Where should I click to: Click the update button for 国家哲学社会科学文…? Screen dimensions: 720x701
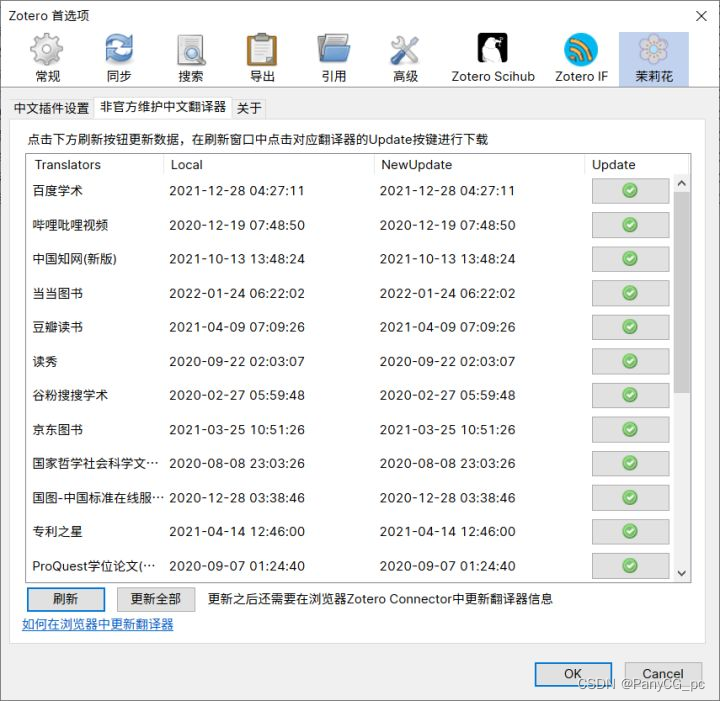630,463
